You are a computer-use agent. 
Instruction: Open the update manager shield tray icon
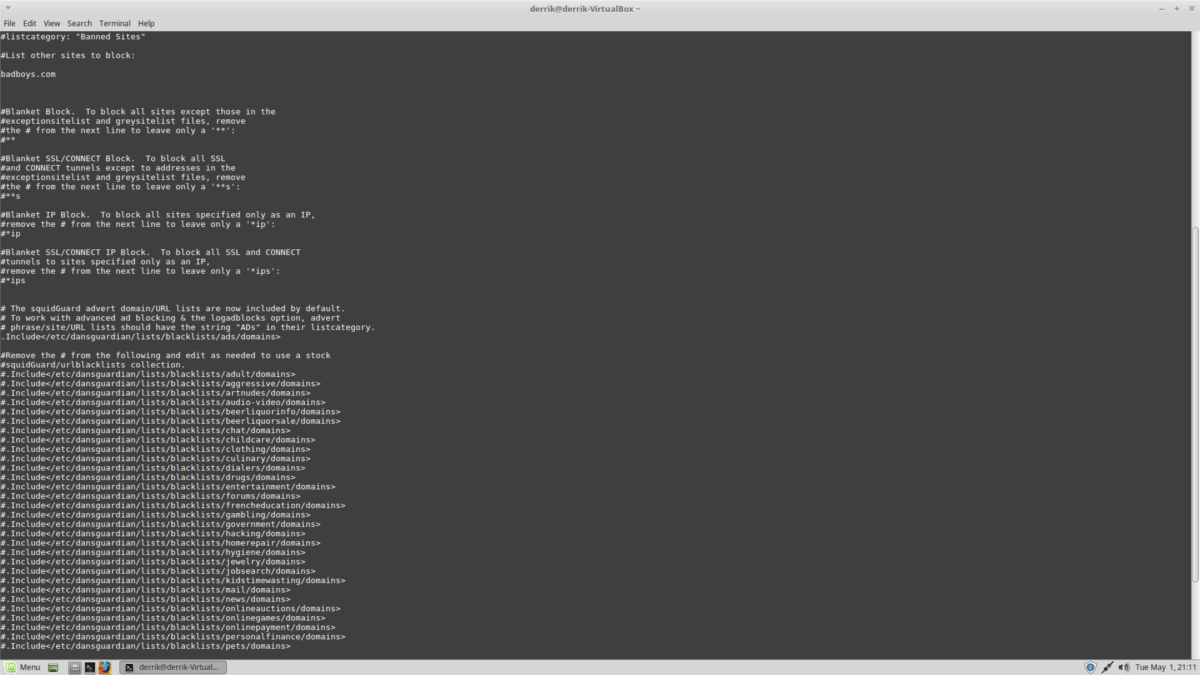click(1090, 667)
